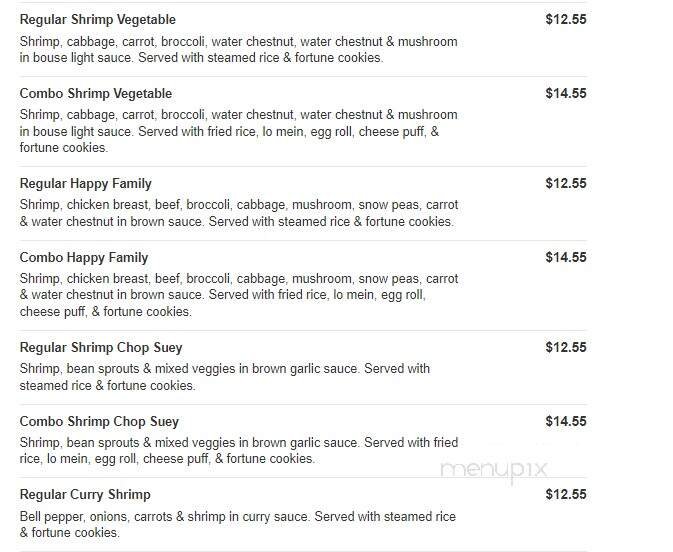Open the Regular Happy Family menu item
673x552 pixels.
[86, 184]
